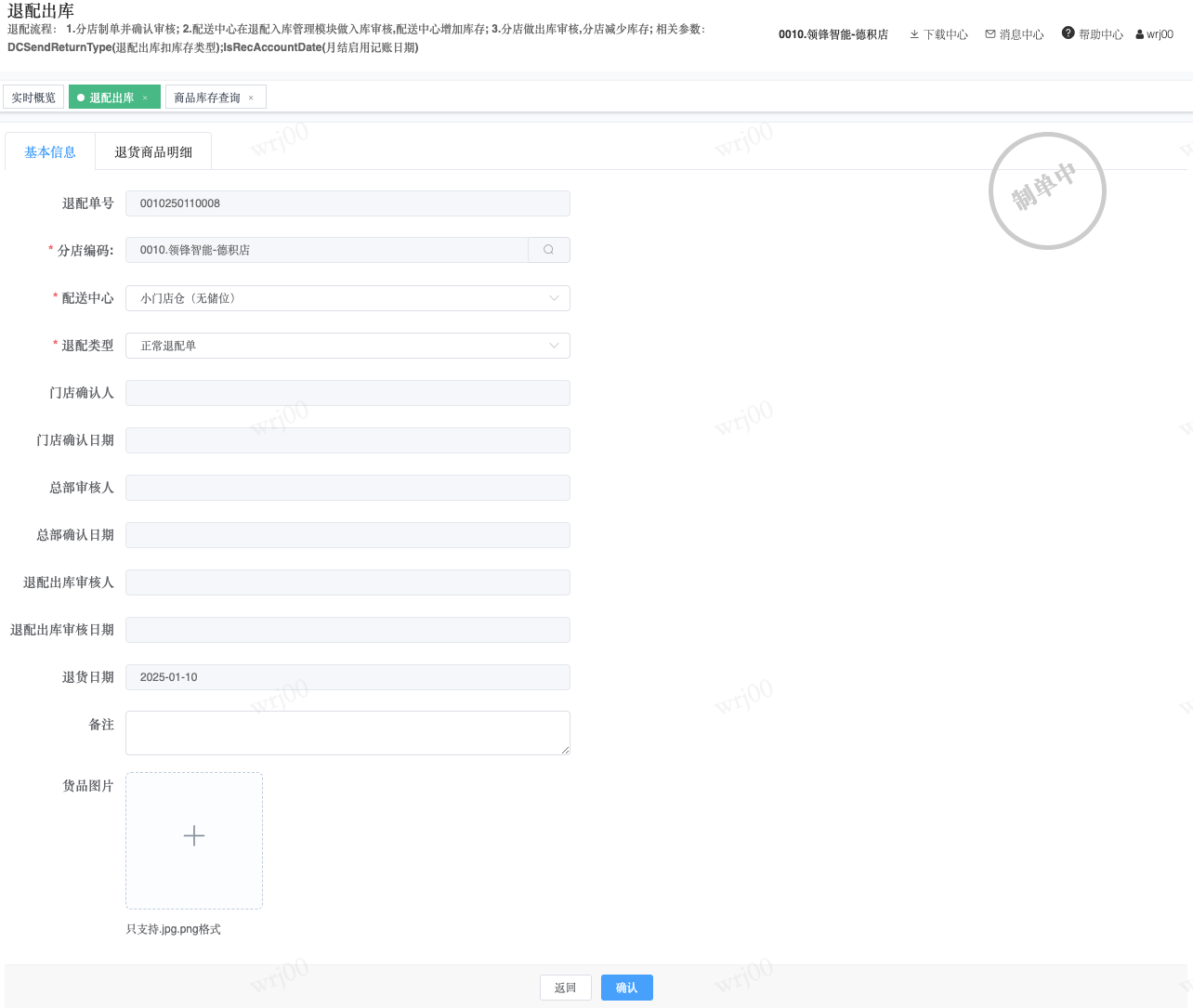Click the search icon in 分店编码 field
The height and width of the screenshot is (1008, 1193).
coord(549,250)
